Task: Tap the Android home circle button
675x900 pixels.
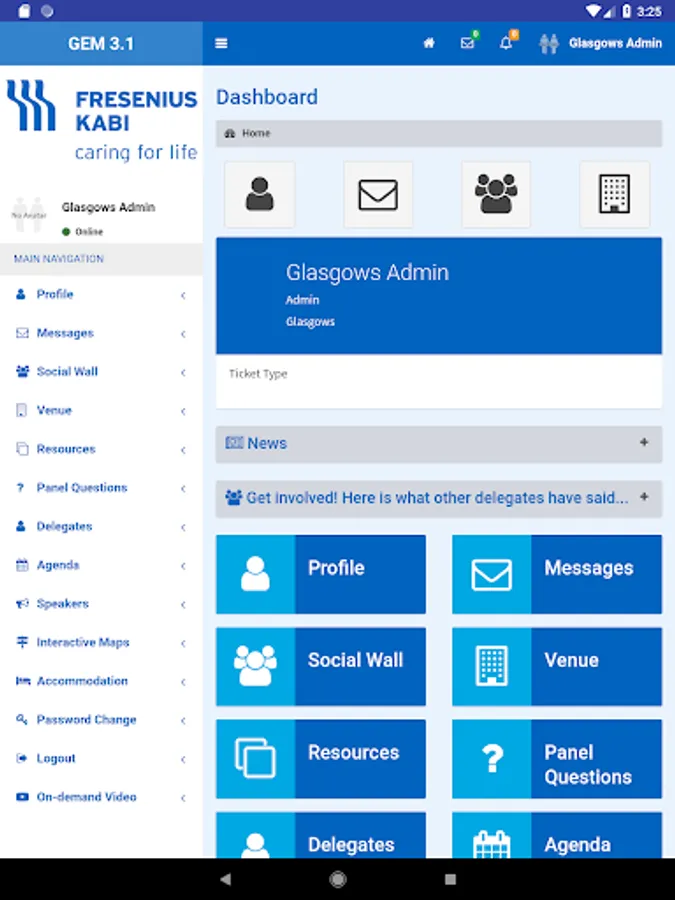Action: pos(338,879)
